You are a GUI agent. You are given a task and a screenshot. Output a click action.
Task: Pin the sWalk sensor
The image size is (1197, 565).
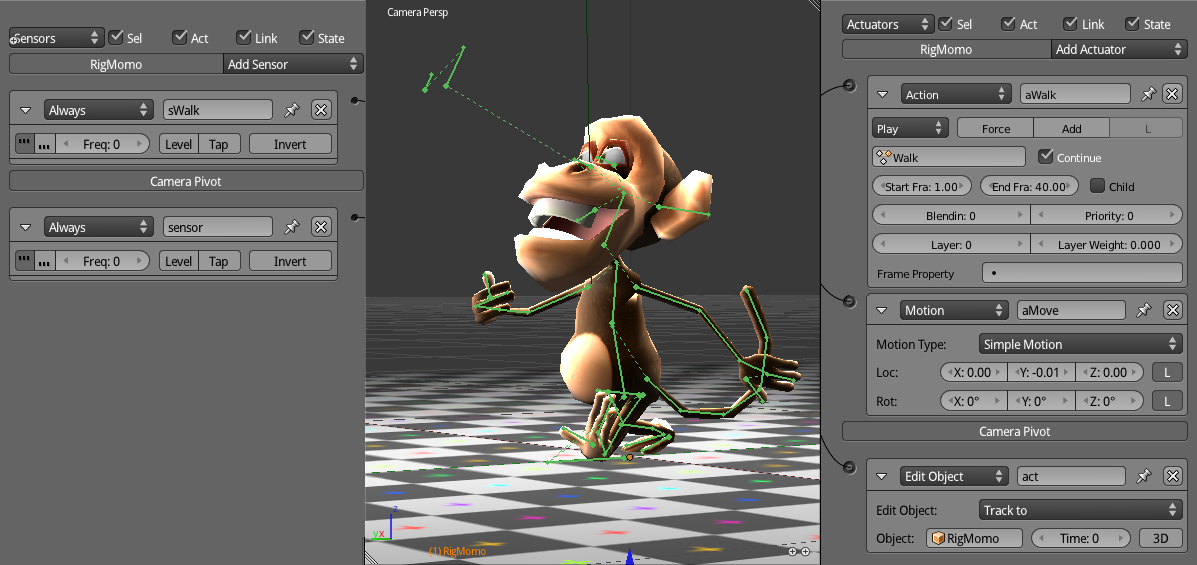[292, 110]
